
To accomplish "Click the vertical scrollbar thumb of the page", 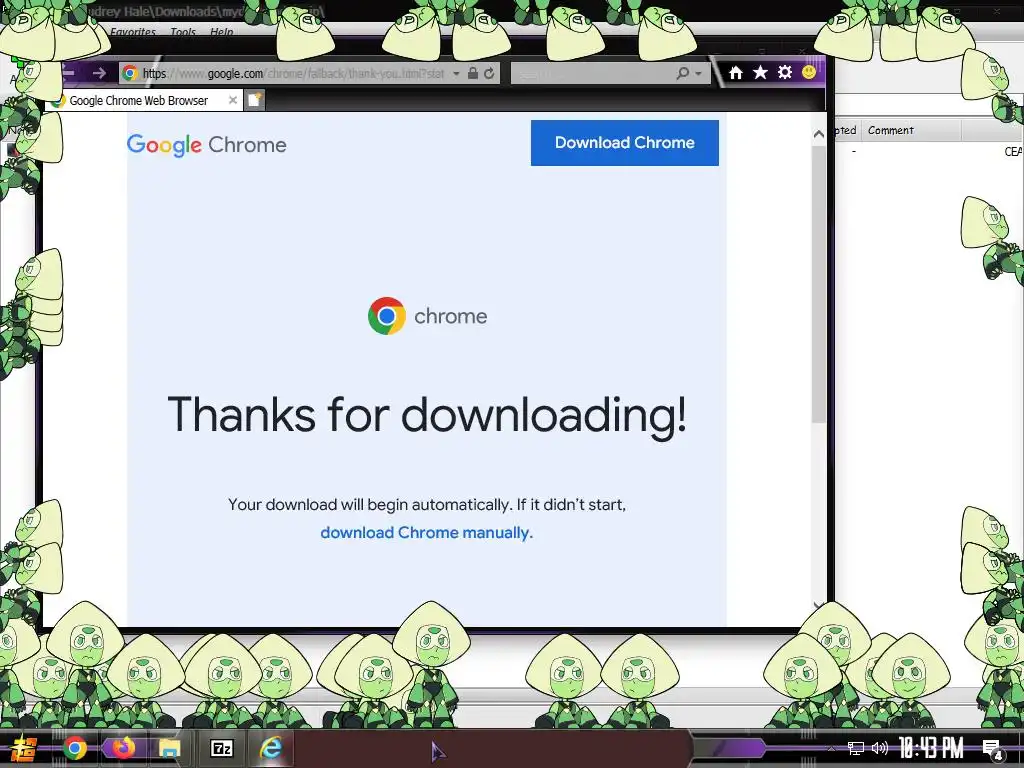I will (x=819, y=284).
